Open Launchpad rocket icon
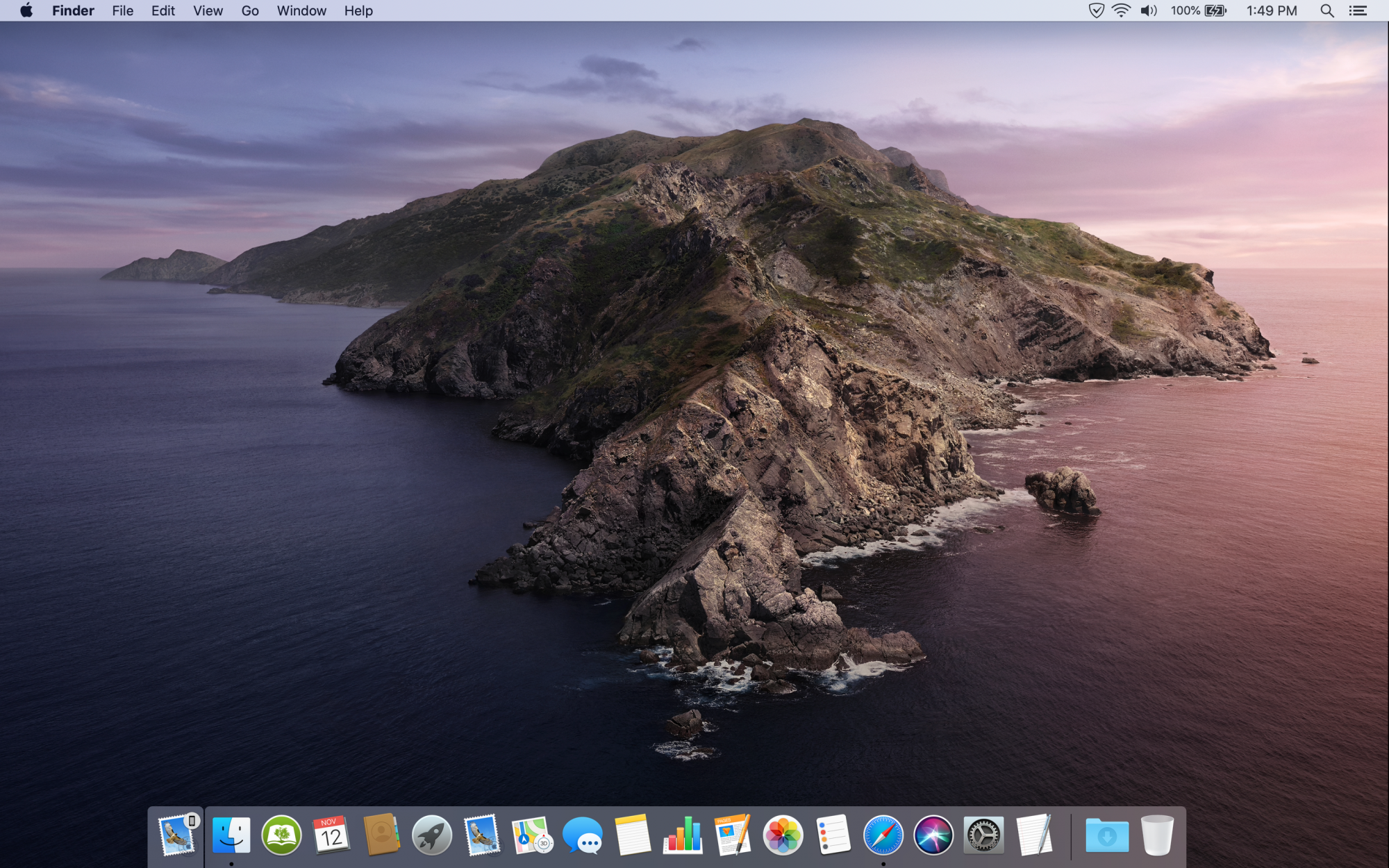1389x868 pixels. (x=431, y=835)
